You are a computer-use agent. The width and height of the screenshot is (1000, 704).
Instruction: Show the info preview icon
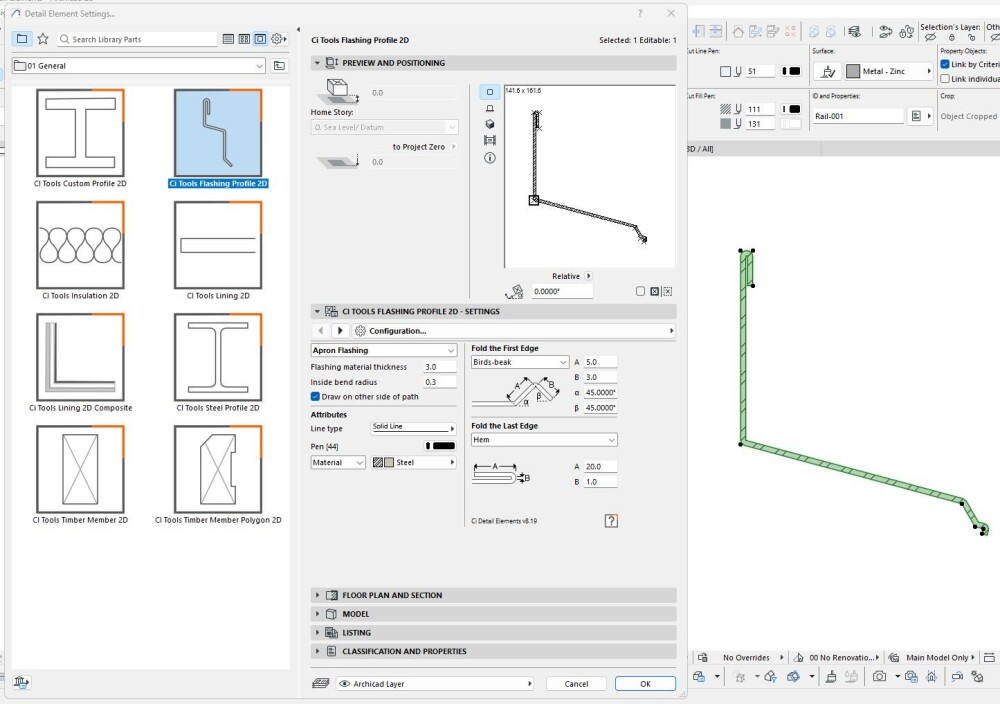point(490,158)
